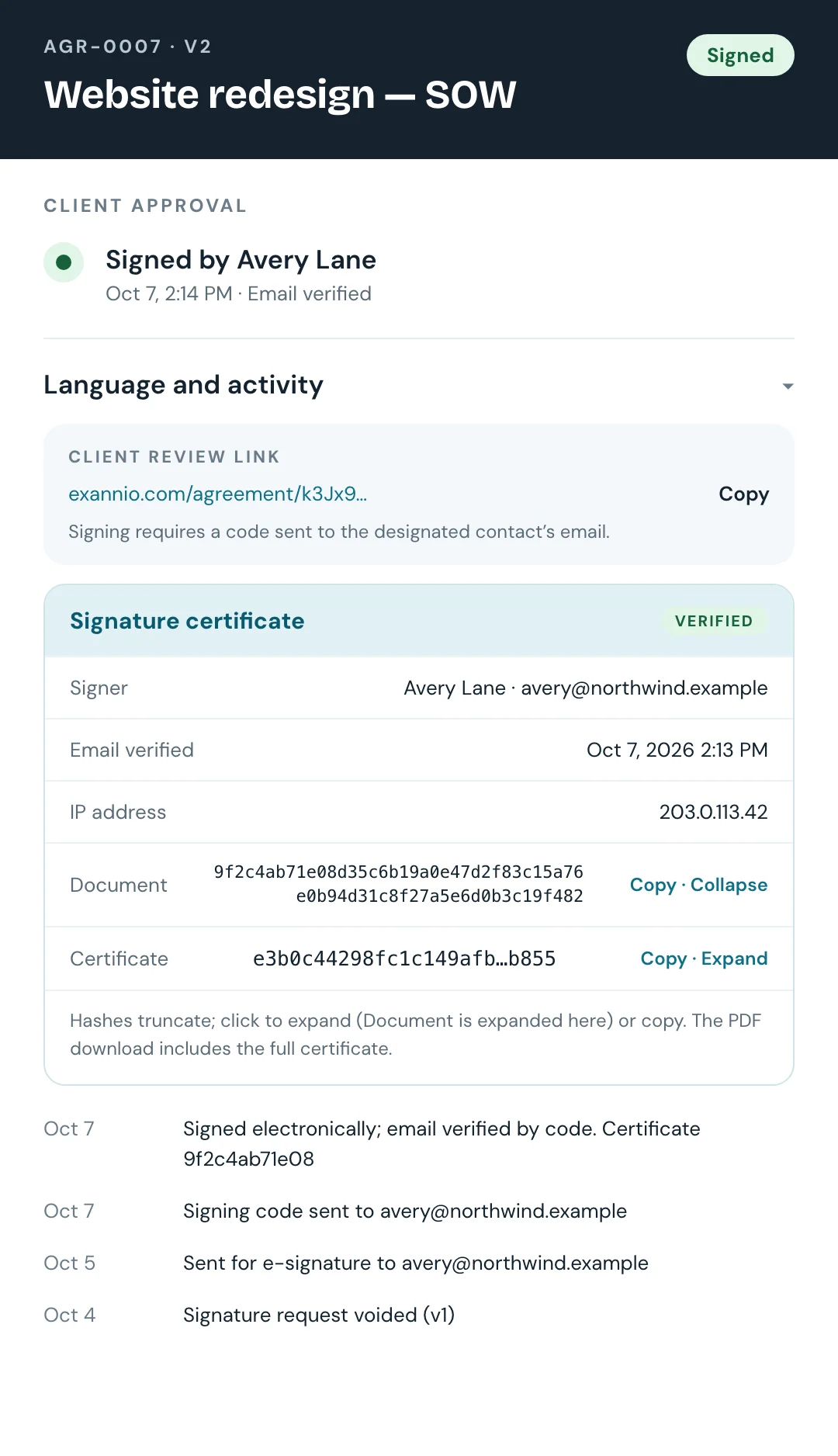This screenshot has height=1456, width=838.
Task: Select the CLIENT APPROVAL section label
Action: (x=145, y=206)
